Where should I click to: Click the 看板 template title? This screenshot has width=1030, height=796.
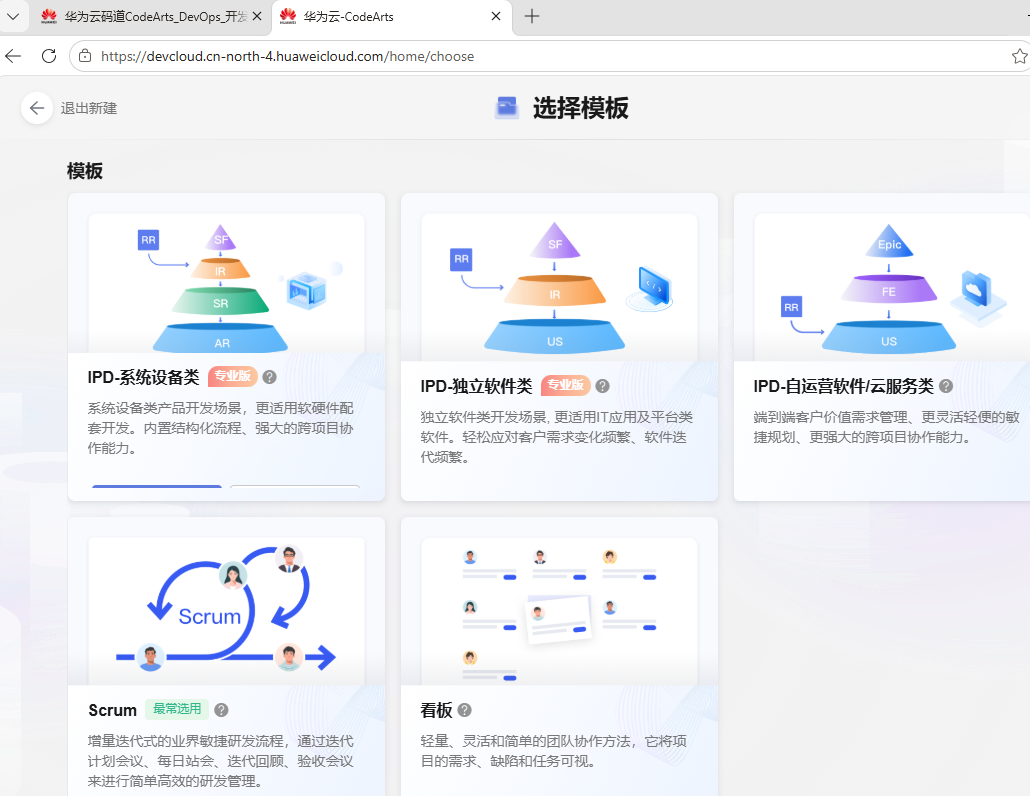pyautogui.click(x=436, y=710)
